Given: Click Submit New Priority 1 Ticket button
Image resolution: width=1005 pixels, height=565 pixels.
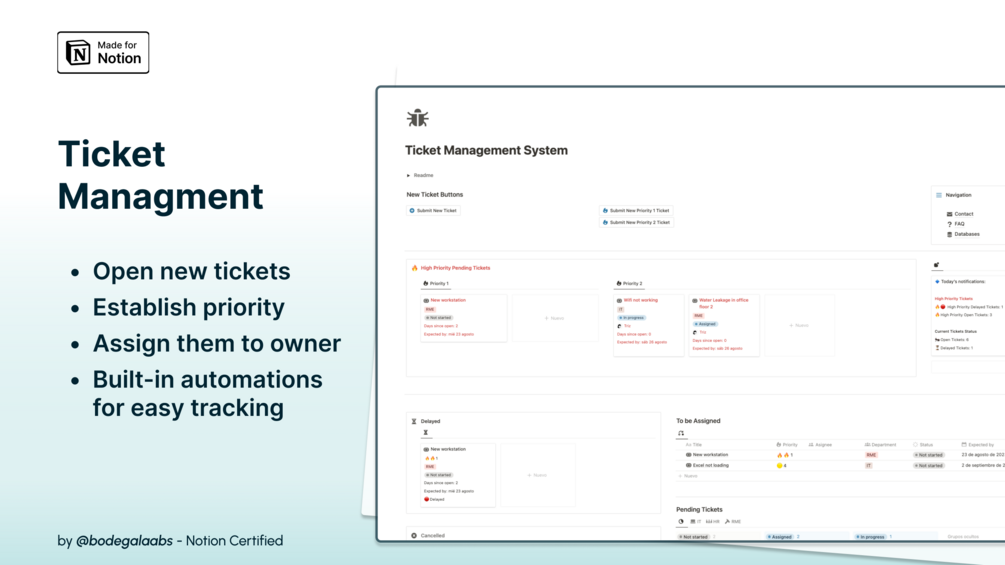Looking at the screenshot, I should 636,210.
